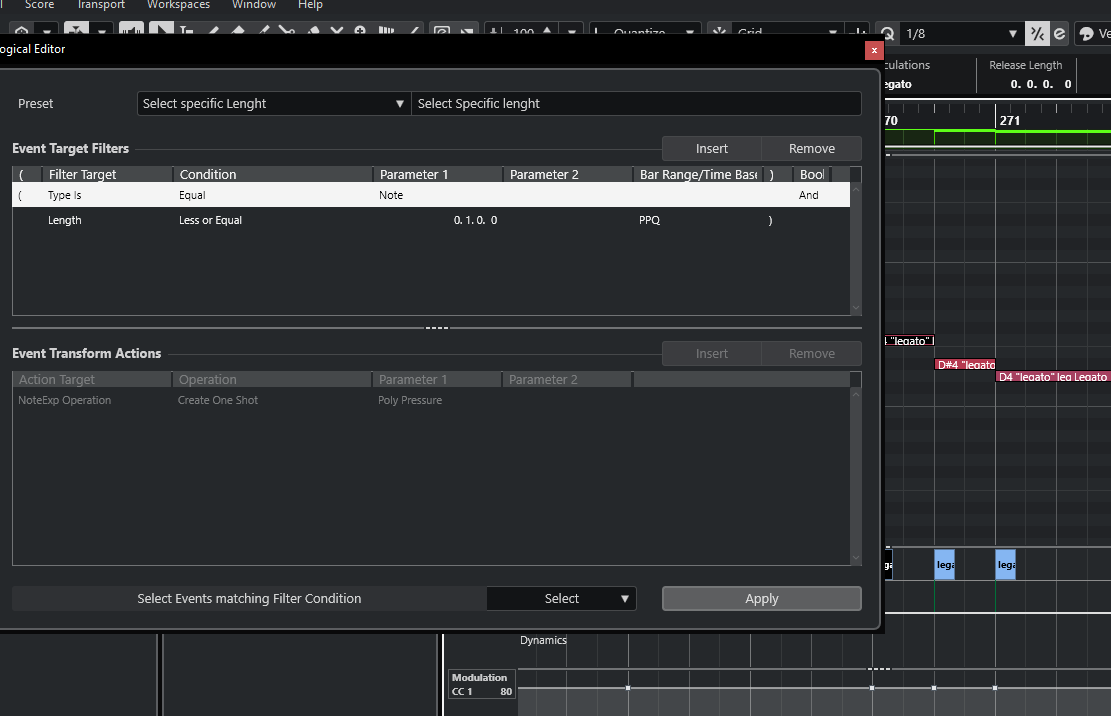The width and height of the screenshot is (1111, 716).
Task: Open the Score menu
Action: click(39, 5)
